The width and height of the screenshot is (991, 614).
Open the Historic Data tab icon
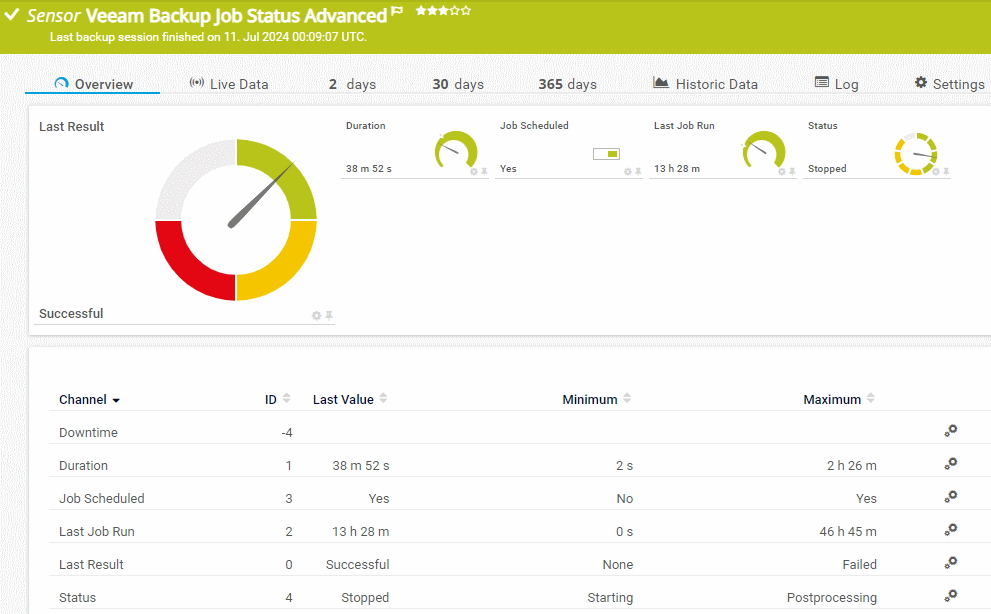(661, 83)
